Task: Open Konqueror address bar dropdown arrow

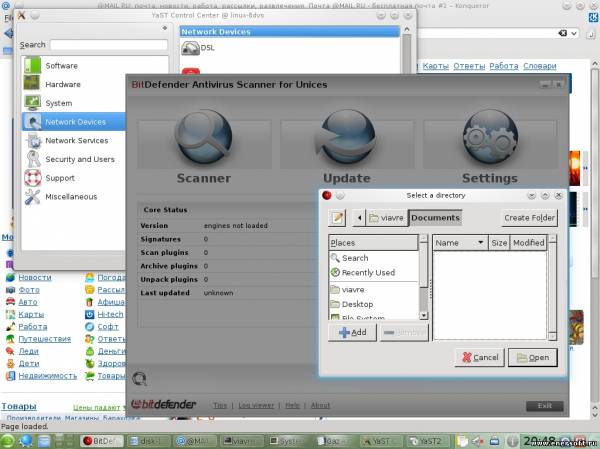Action: coord(574,33)
